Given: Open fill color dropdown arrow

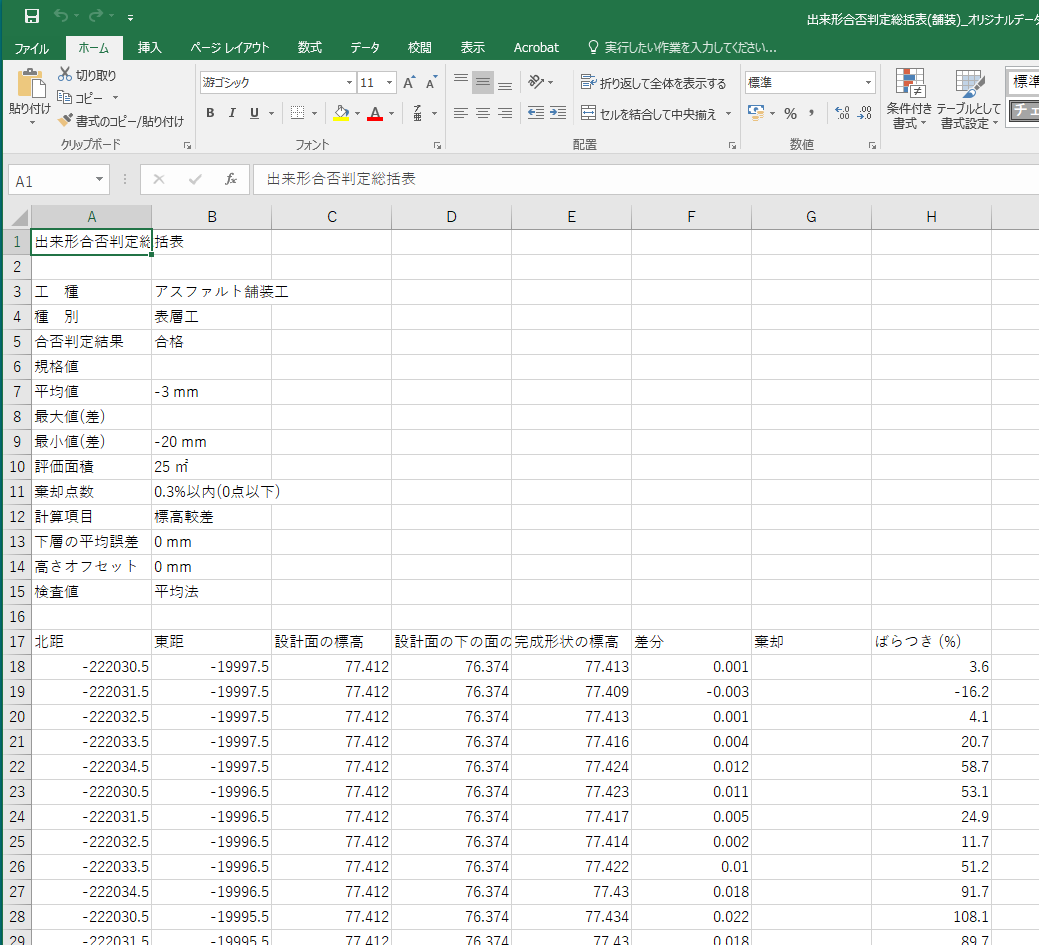Looking at the screenshot, I should (358, 113).
